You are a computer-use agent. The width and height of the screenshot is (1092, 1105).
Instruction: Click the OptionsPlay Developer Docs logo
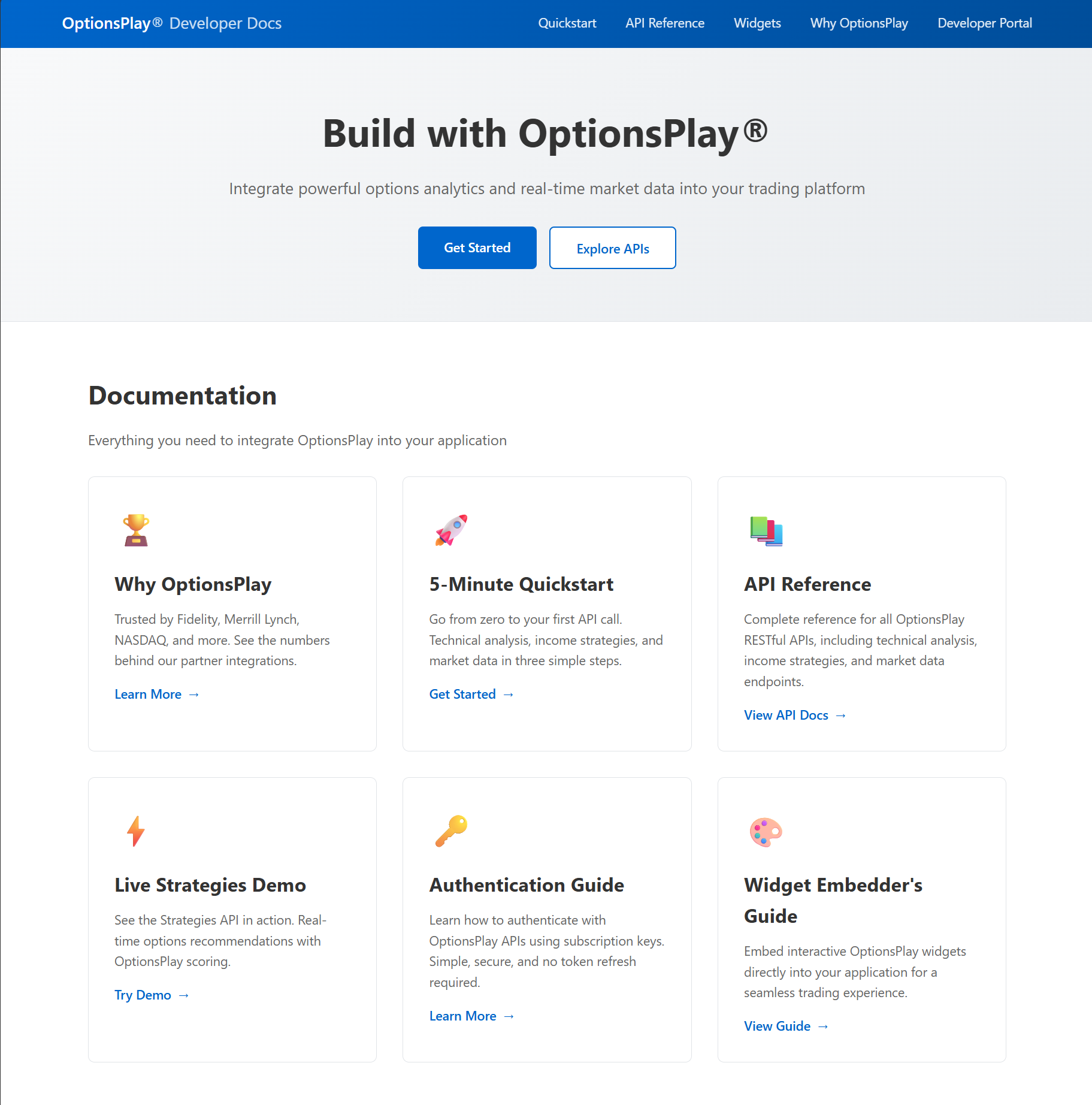click(172, 23)
